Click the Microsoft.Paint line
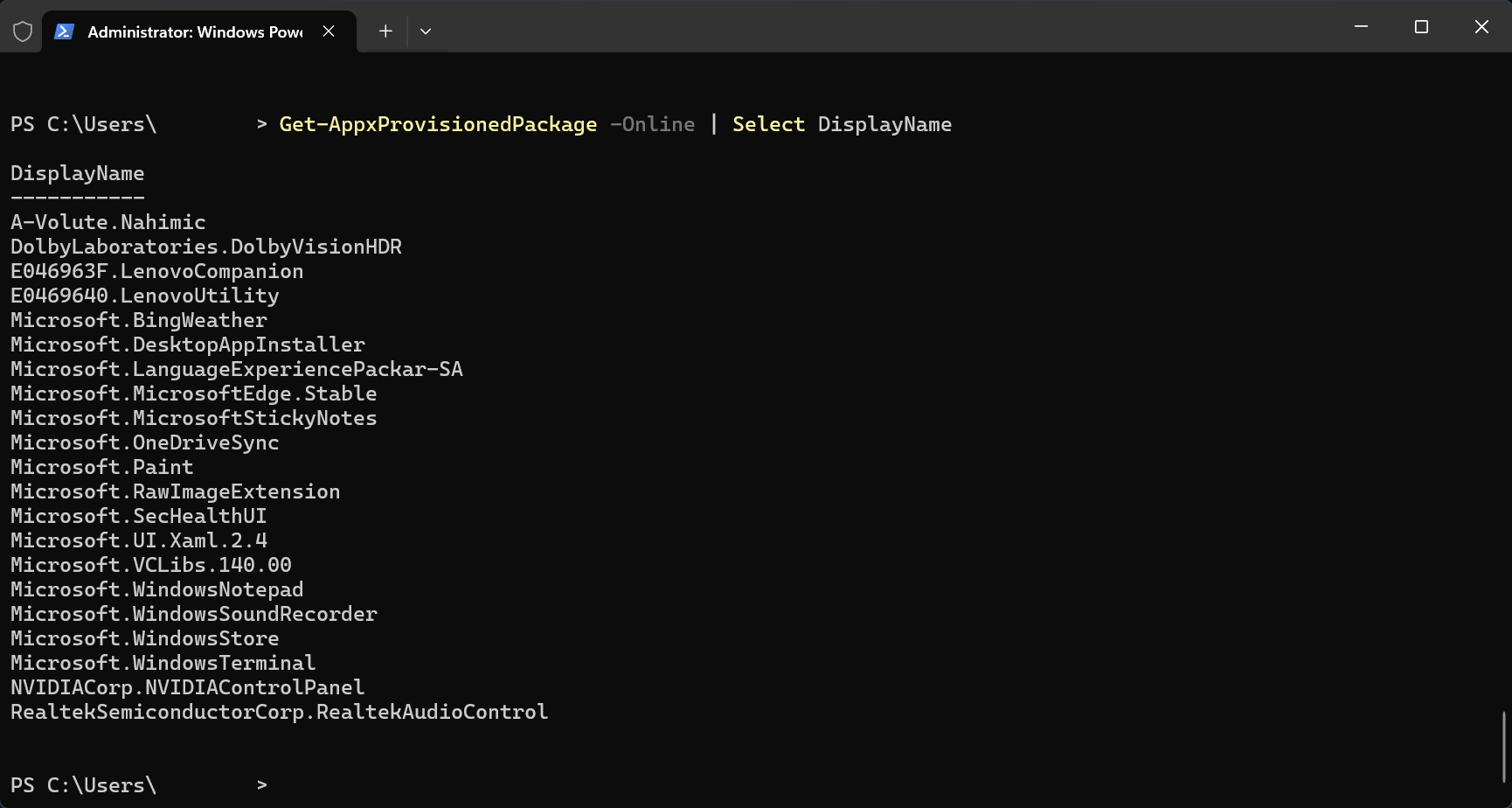Image resolution: width=1512 pixels, height=808 pixels. coord(102,467)
